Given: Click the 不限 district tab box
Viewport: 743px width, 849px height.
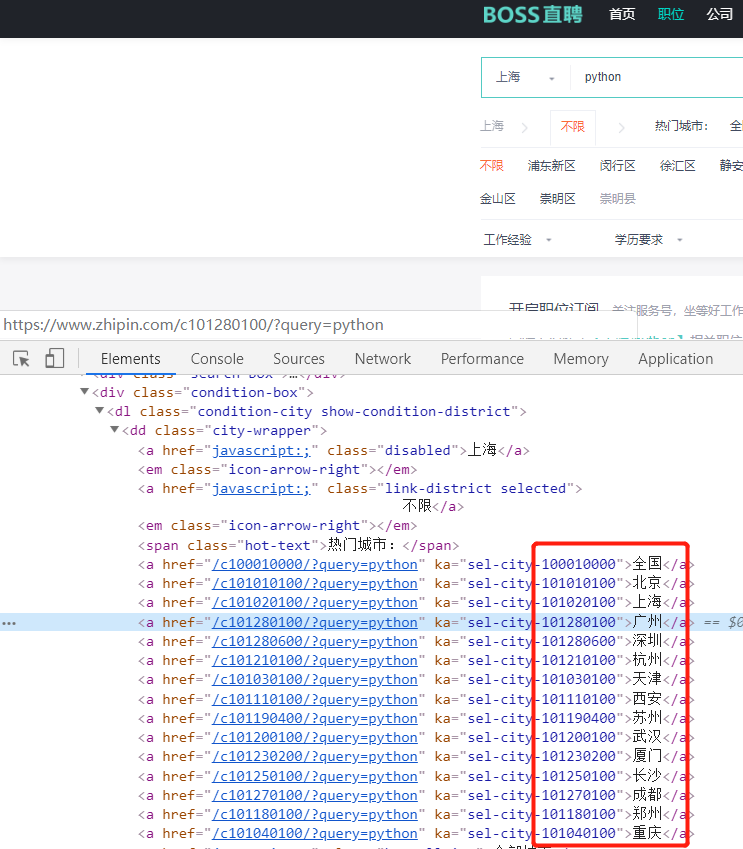Looking at the screenshot, I should (572, 127).
